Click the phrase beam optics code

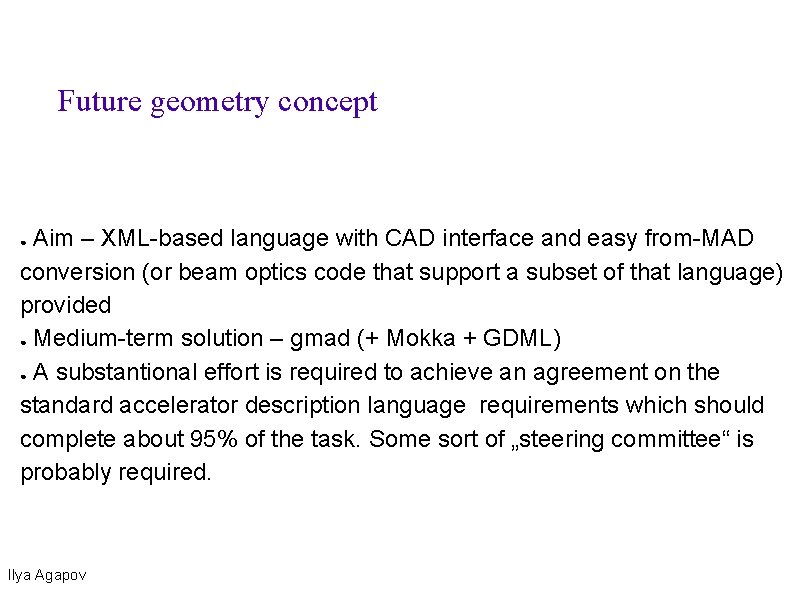coord(272,273)
